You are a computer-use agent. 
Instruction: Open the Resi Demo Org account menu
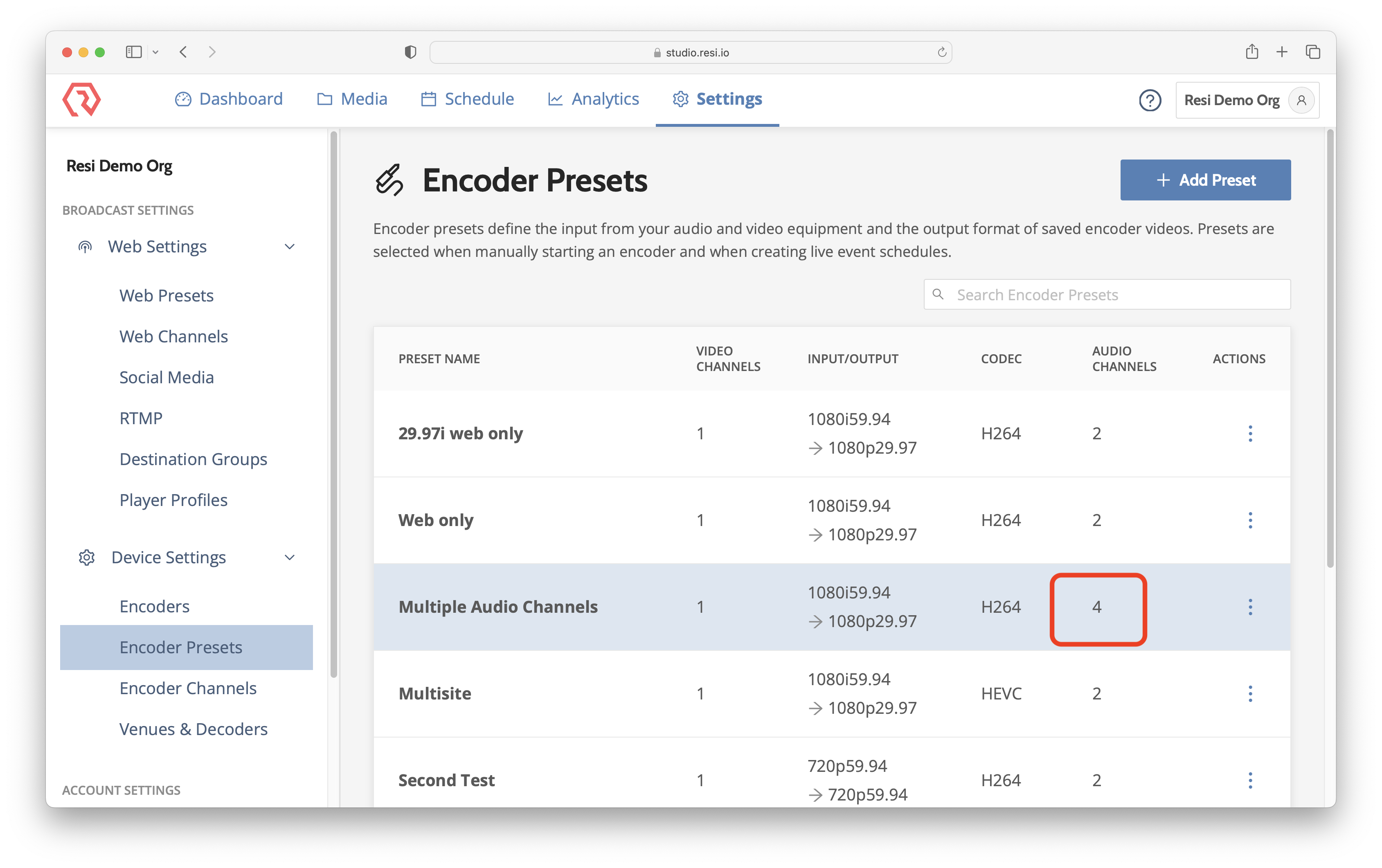[x=1247, y=100]
